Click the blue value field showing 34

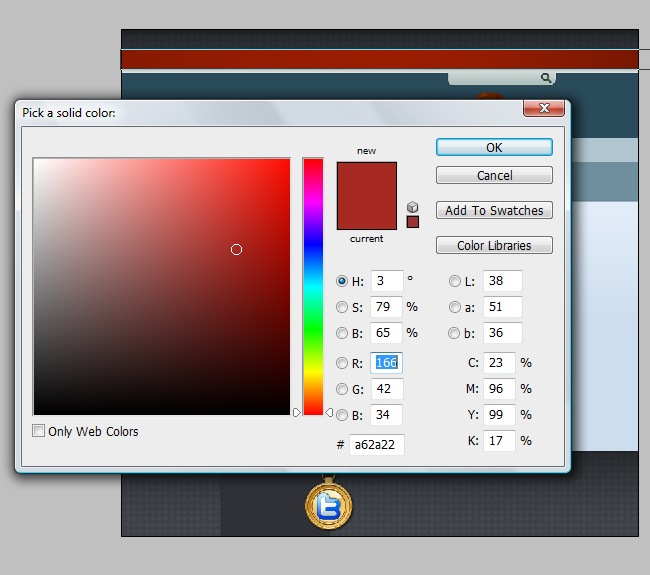tap(386, 415)
